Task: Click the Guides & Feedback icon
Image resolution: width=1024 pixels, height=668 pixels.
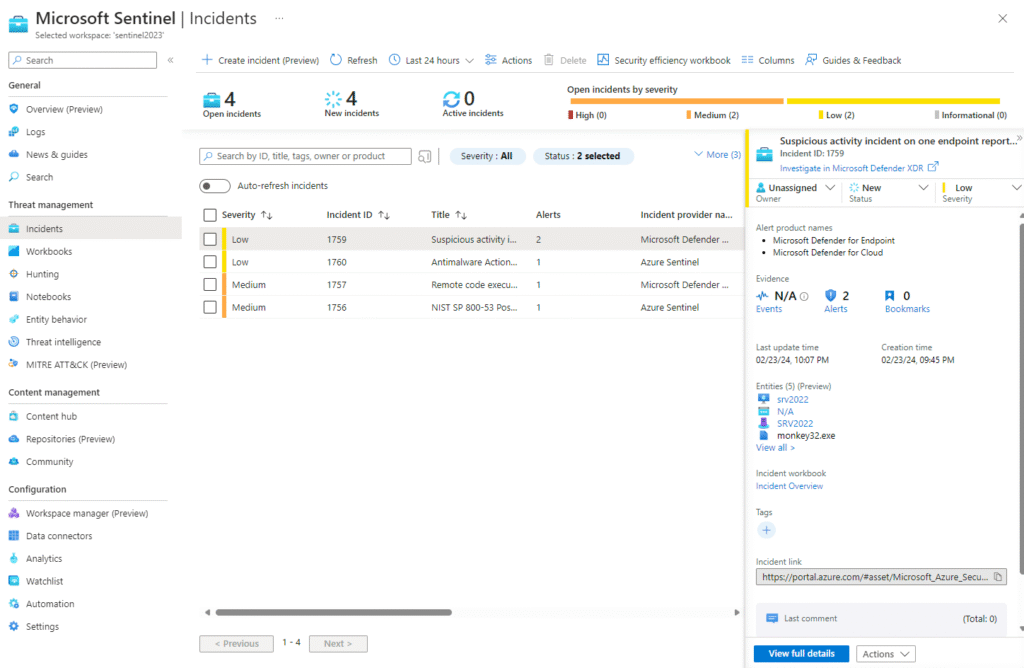Action: [811, 60]
